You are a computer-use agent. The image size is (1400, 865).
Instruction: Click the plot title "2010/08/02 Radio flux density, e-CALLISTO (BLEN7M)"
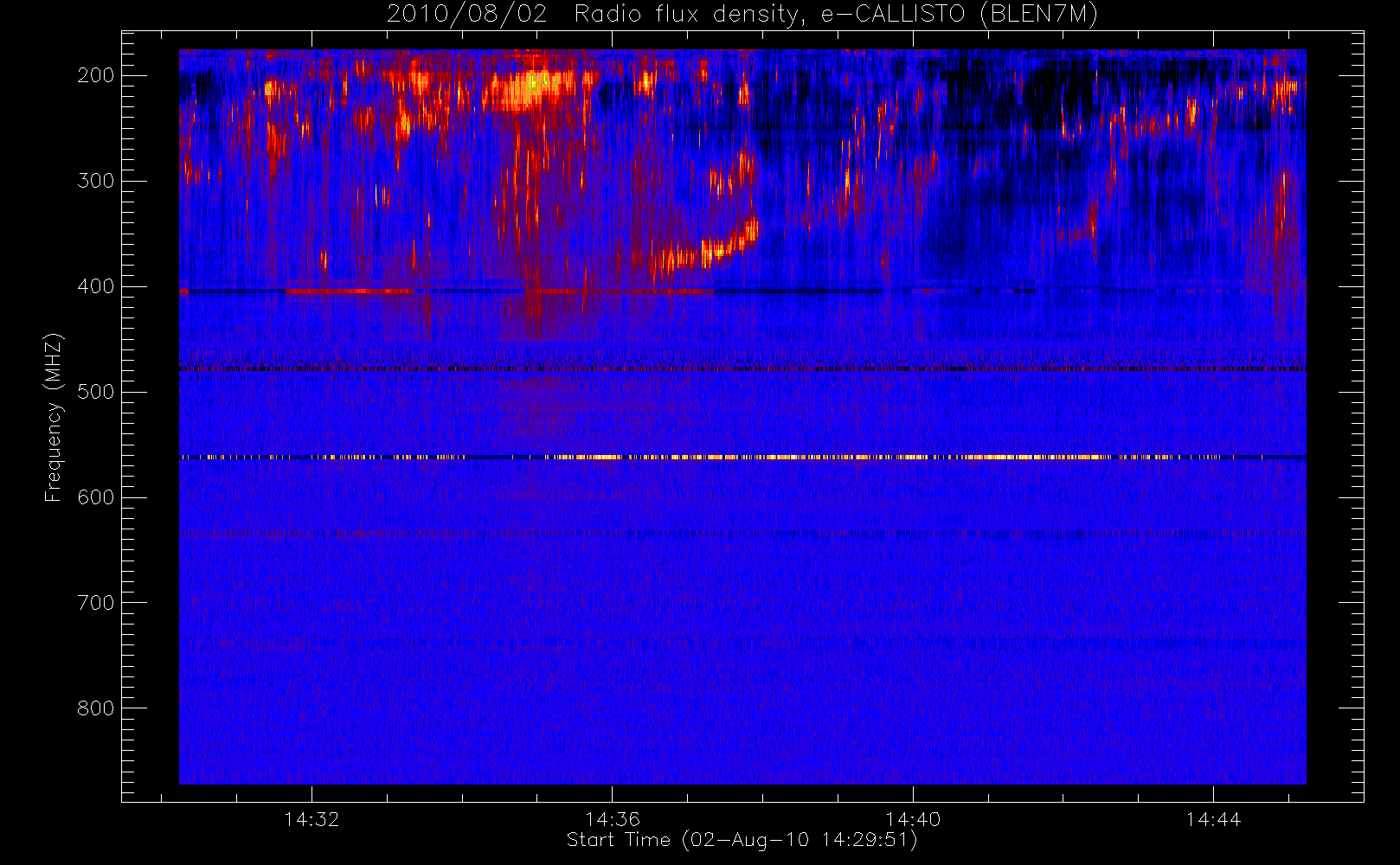(742, 15)
